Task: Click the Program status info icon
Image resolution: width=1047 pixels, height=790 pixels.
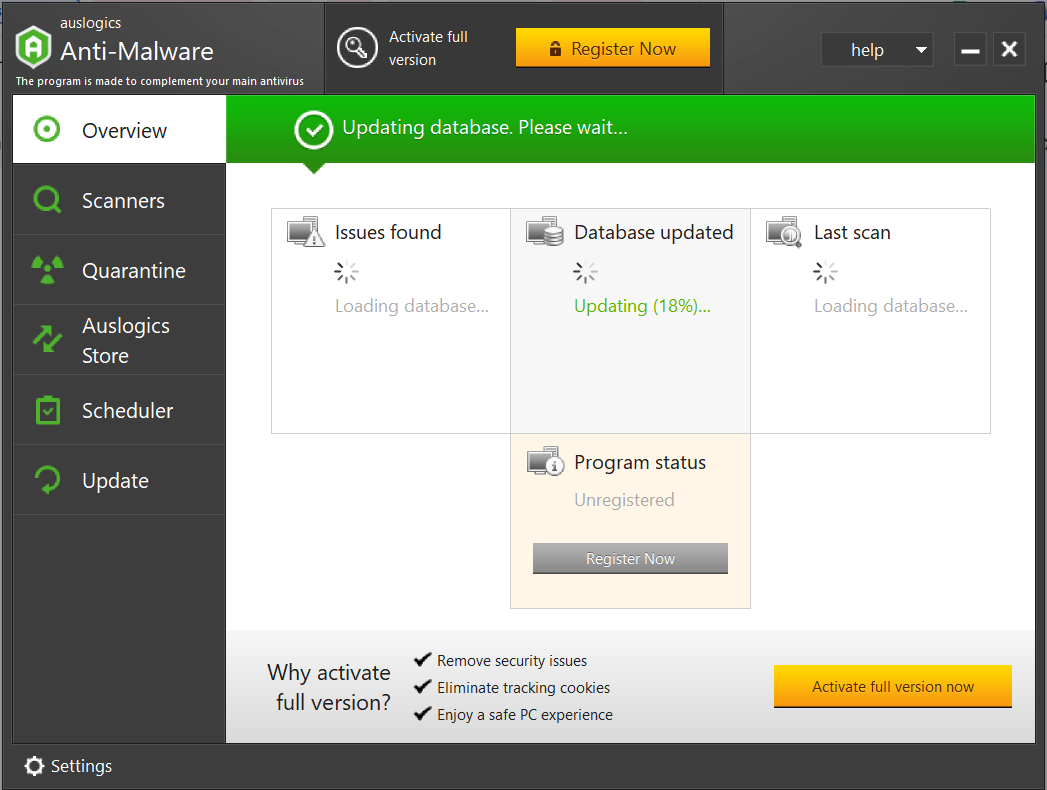Action: coord(545,461)
